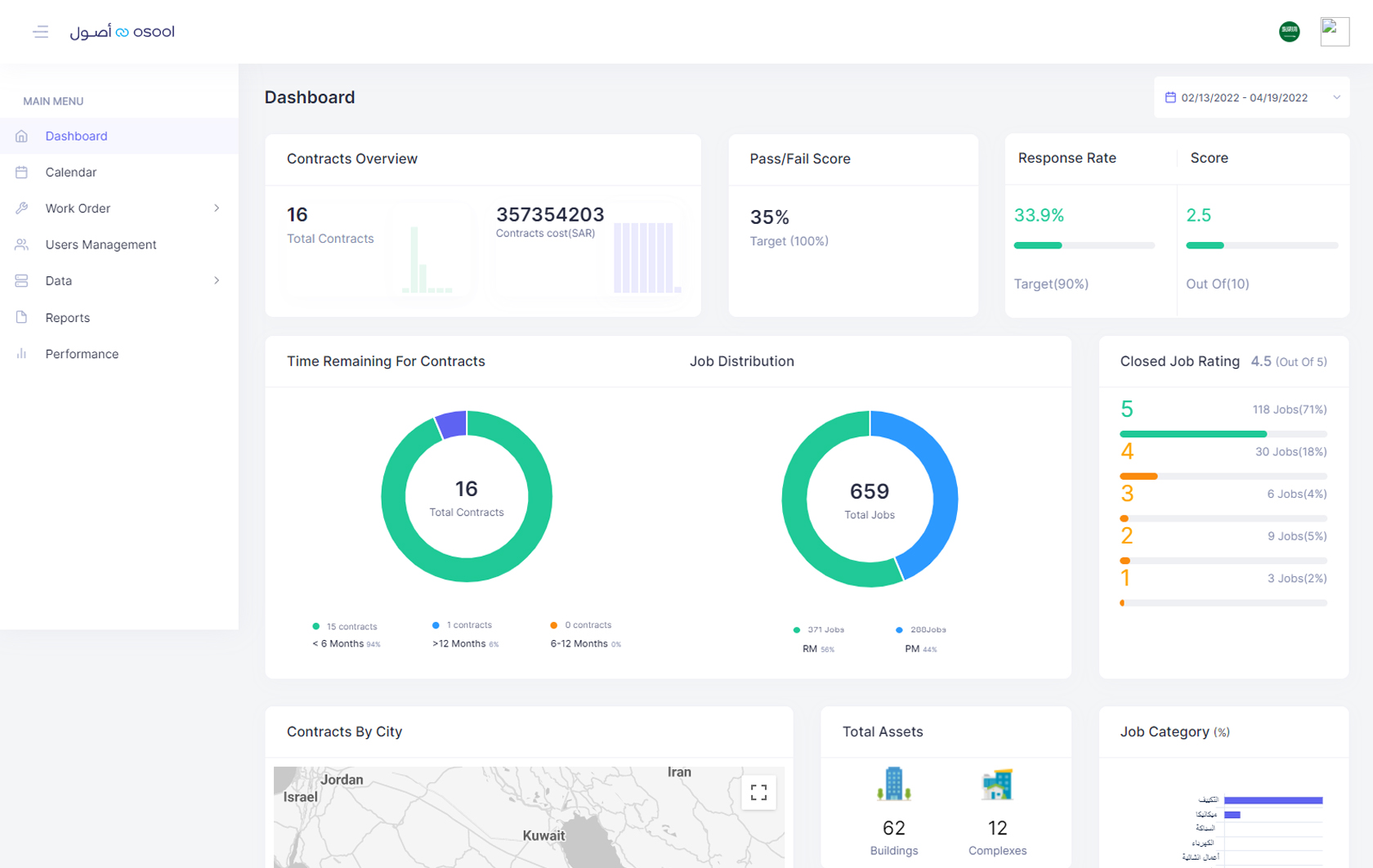Expand the Data submenu chevron
The width and height of the screenshot is (1373, 868).
coord(217,280)
